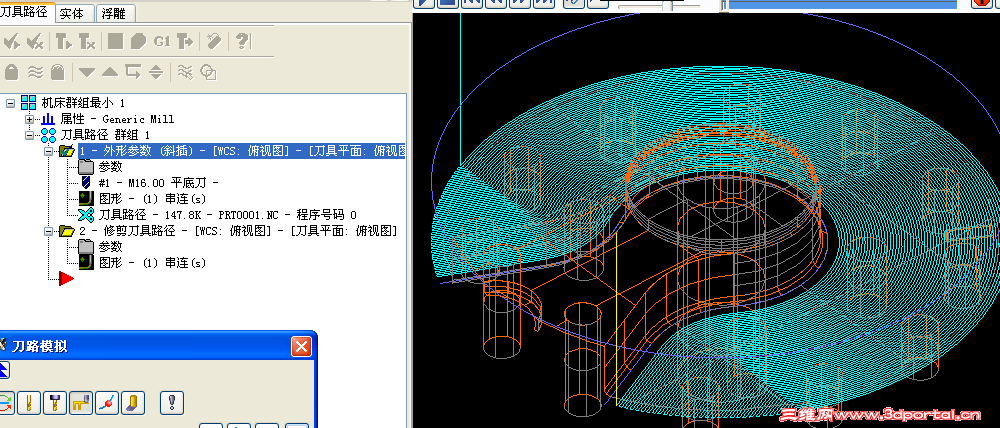Regenerate all selected operations (T with arrow)
The height and width of the screenshot is (428, 1000).
pos(63,43)
